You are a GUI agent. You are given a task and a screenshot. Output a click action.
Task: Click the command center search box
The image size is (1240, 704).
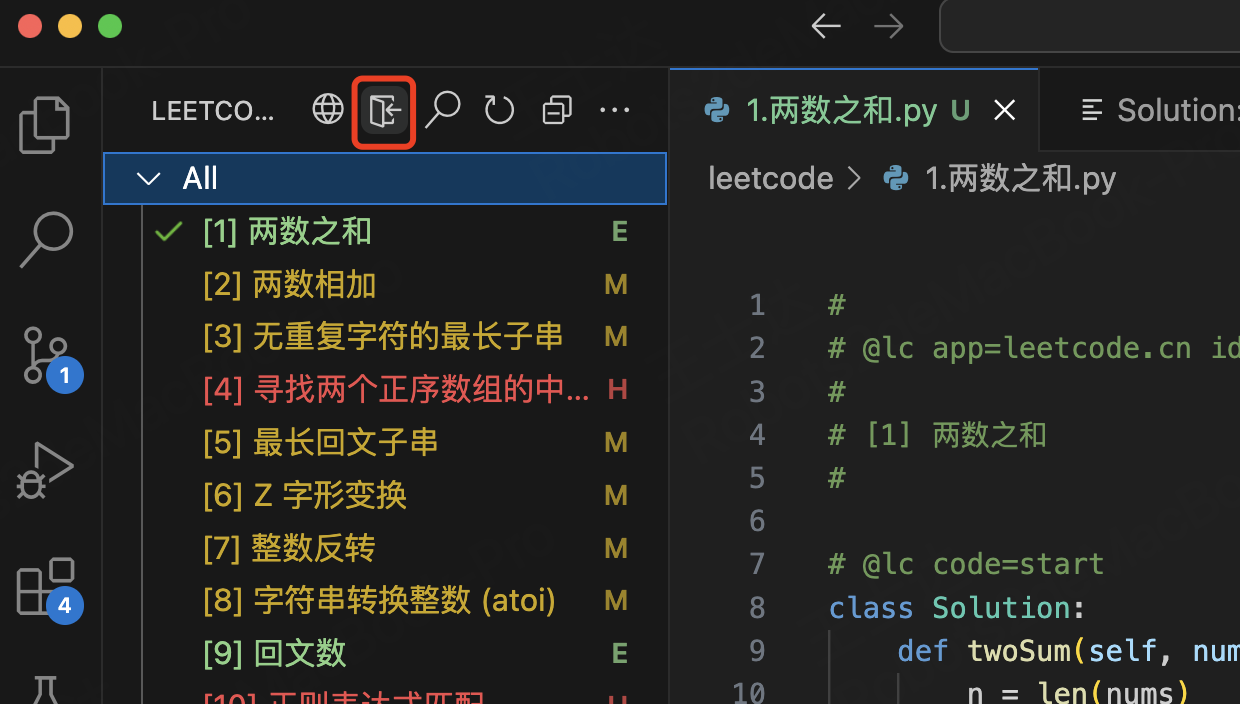1090,26
